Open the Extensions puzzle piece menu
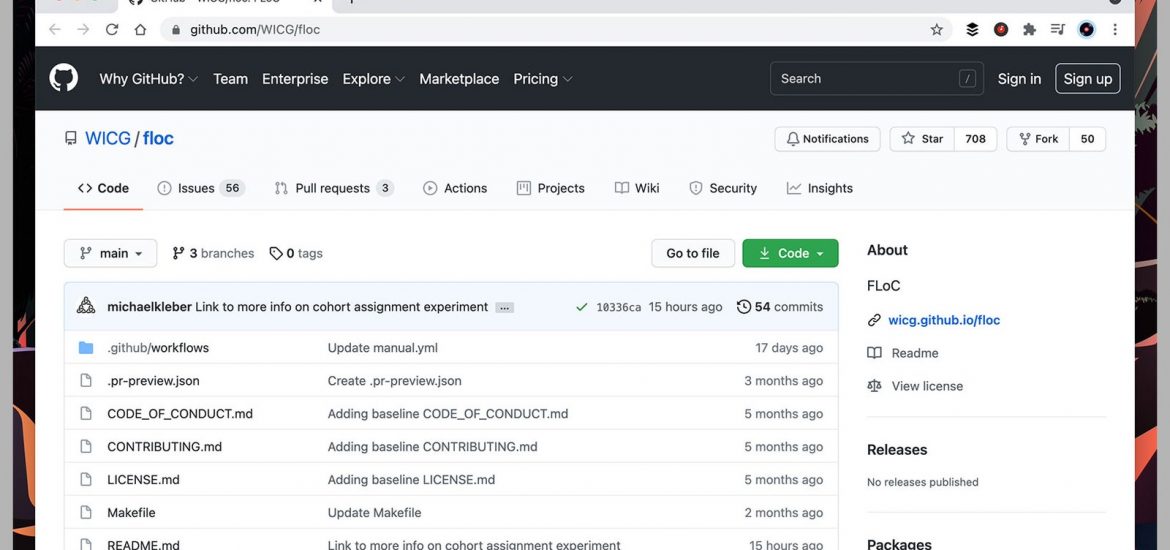This screenshot has width=1170, height=550. [x=1030, y=29]
